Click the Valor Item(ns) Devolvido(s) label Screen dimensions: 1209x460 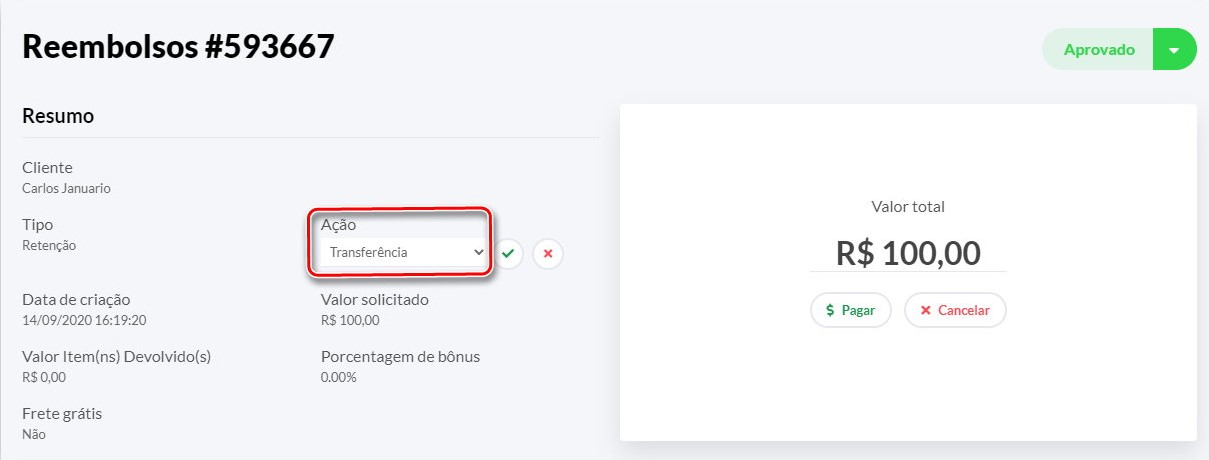click(116, 356)
